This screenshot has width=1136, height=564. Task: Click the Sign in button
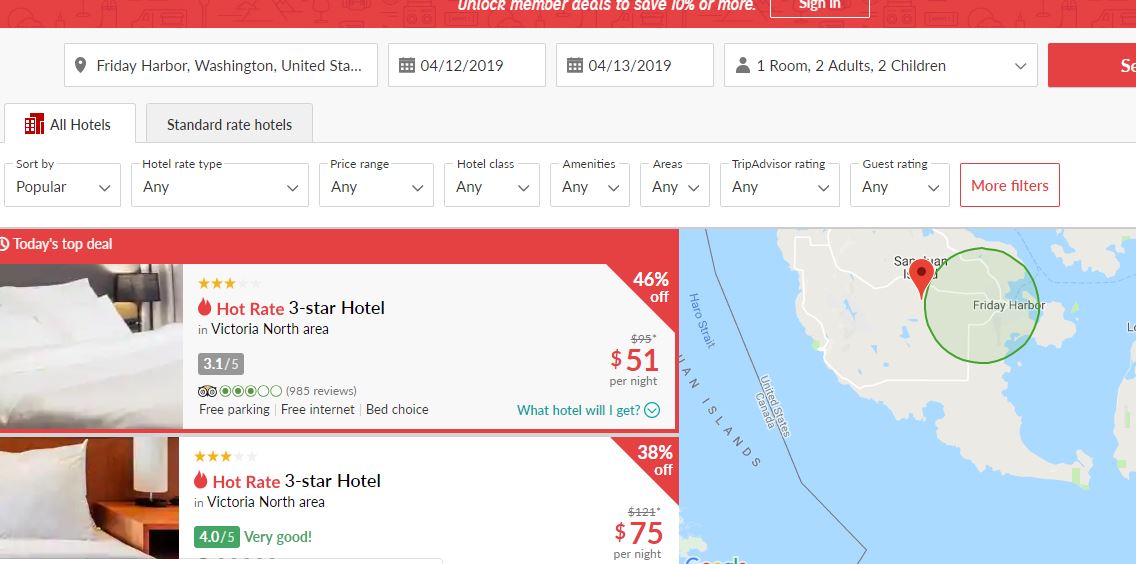[x=819, y=6]
